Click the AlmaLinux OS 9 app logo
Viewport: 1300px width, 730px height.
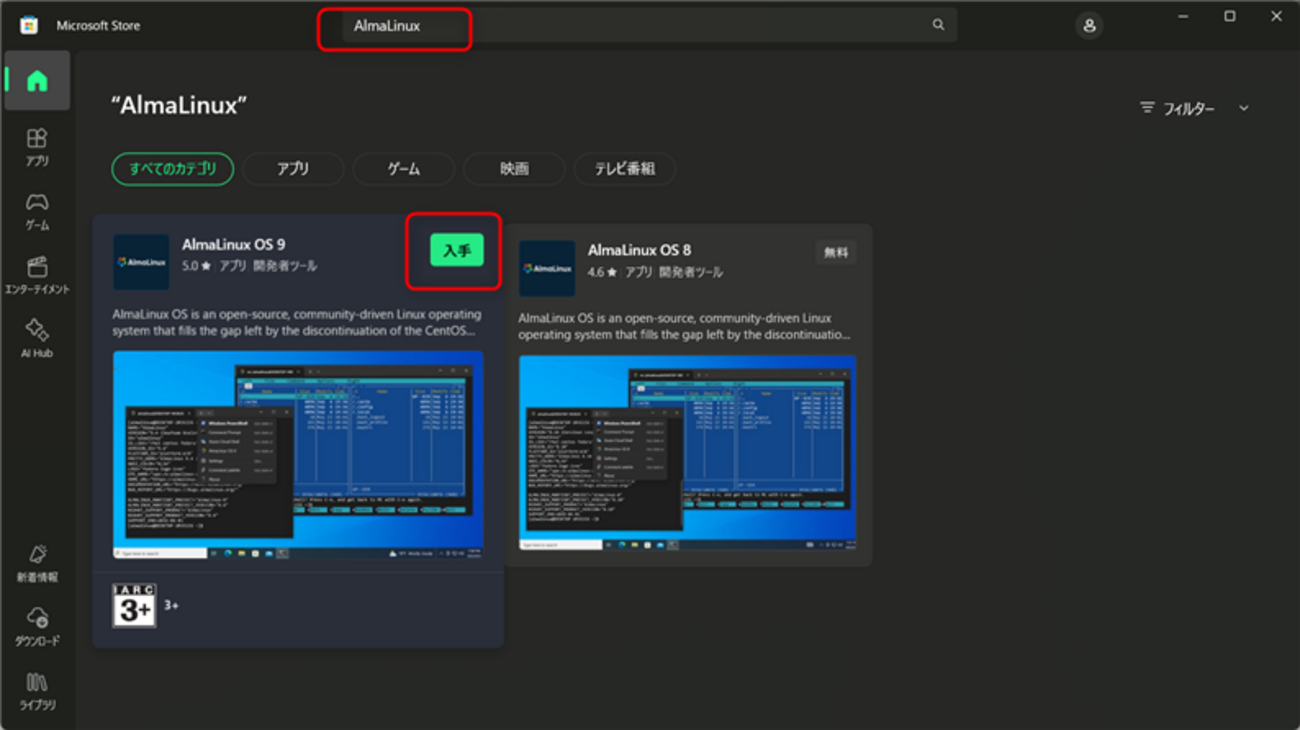click(x=141, y=262)
